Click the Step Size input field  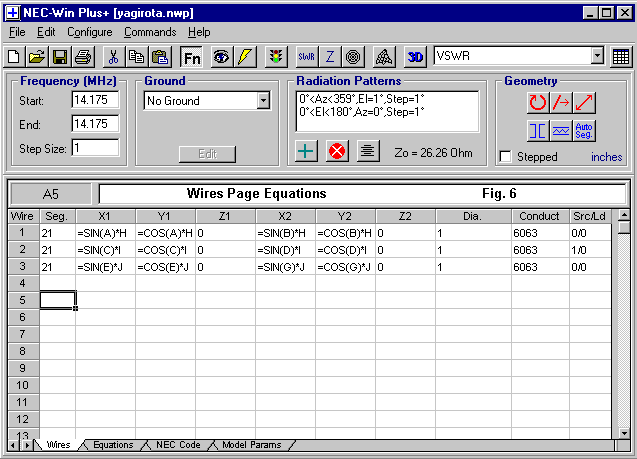click(x=95, y=148)
